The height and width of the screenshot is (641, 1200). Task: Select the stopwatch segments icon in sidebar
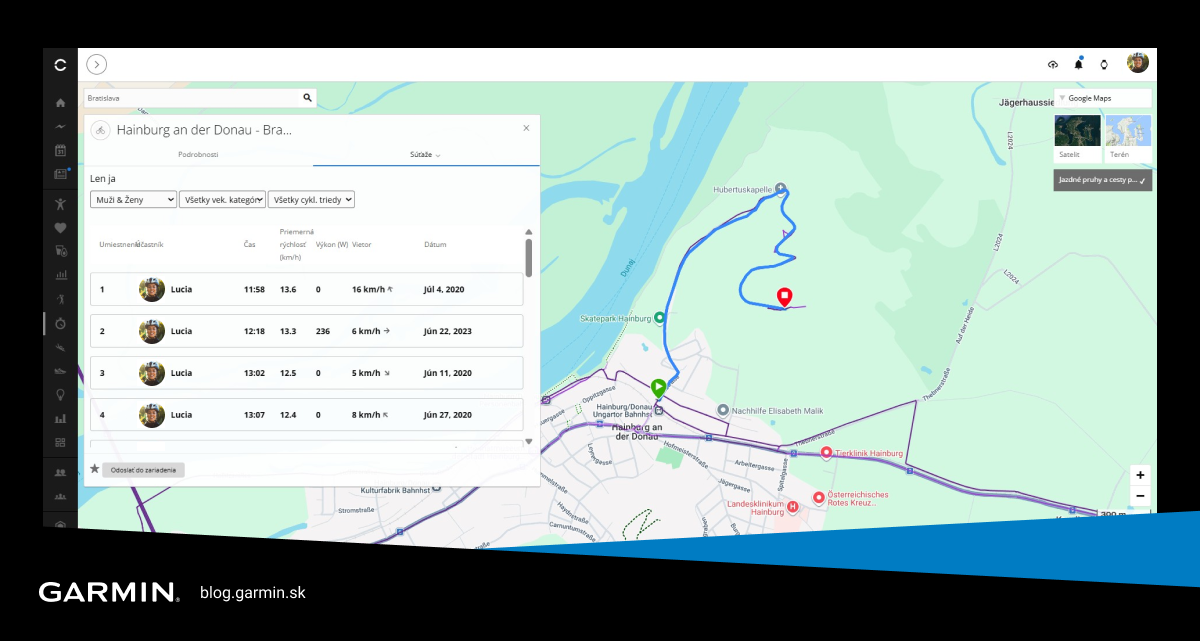pos(60,323)
